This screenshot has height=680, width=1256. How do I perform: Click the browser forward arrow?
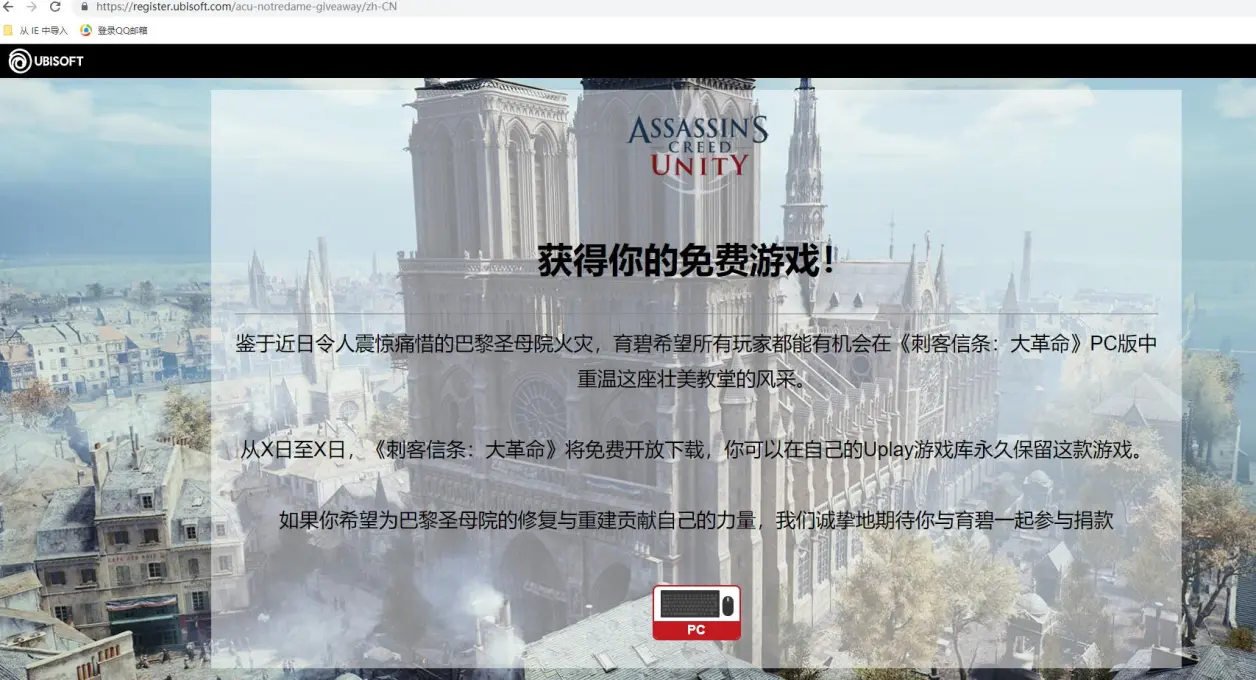click(31, 6)
